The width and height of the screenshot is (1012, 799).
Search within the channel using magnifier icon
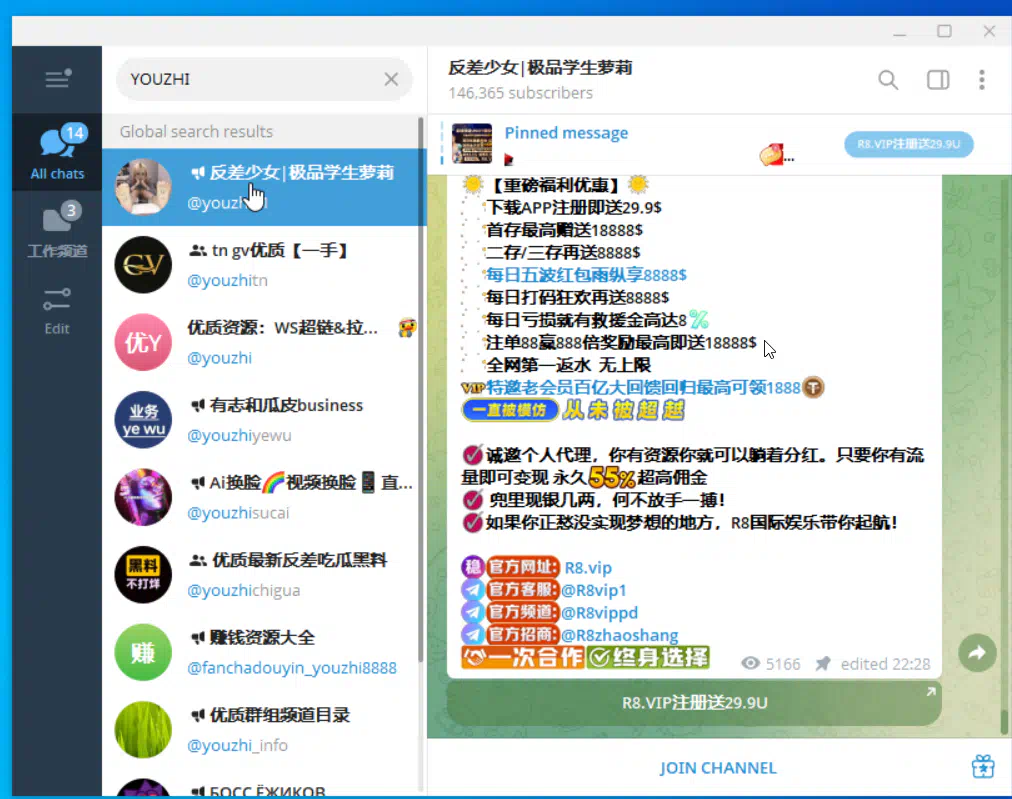[x=888, y=80]
